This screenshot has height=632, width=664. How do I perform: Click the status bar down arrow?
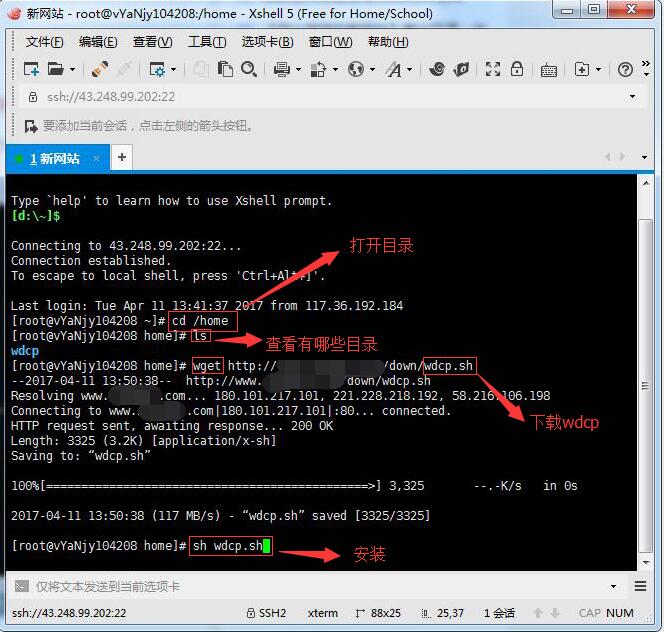[555, 613]
